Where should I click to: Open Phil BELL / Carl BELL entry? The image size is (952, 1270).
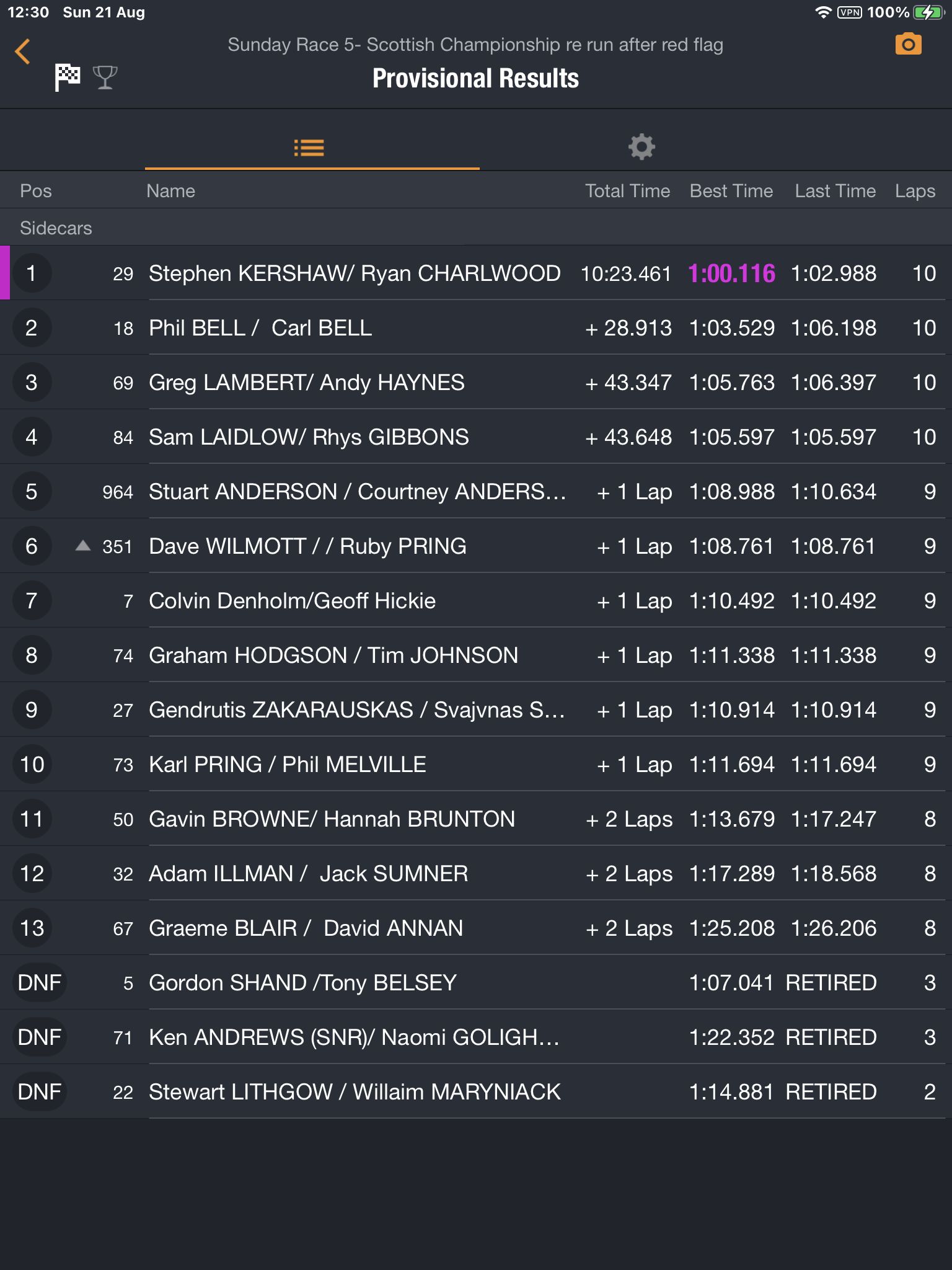coord(260,328)
